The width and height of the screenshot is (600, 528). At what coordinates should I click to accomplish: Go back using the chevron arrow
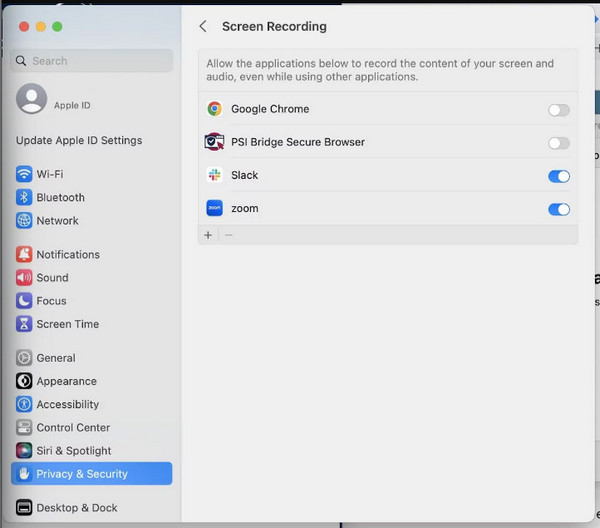tap(203, 27)
